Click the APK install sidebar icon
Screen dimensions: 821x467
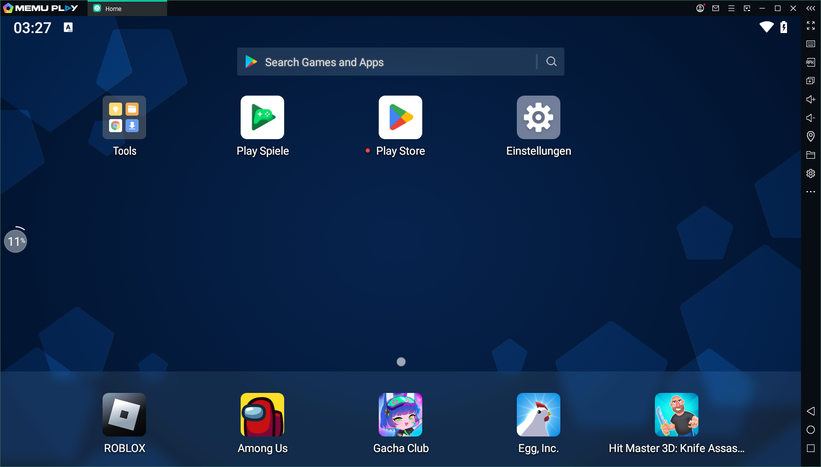[x=810, y=62]
